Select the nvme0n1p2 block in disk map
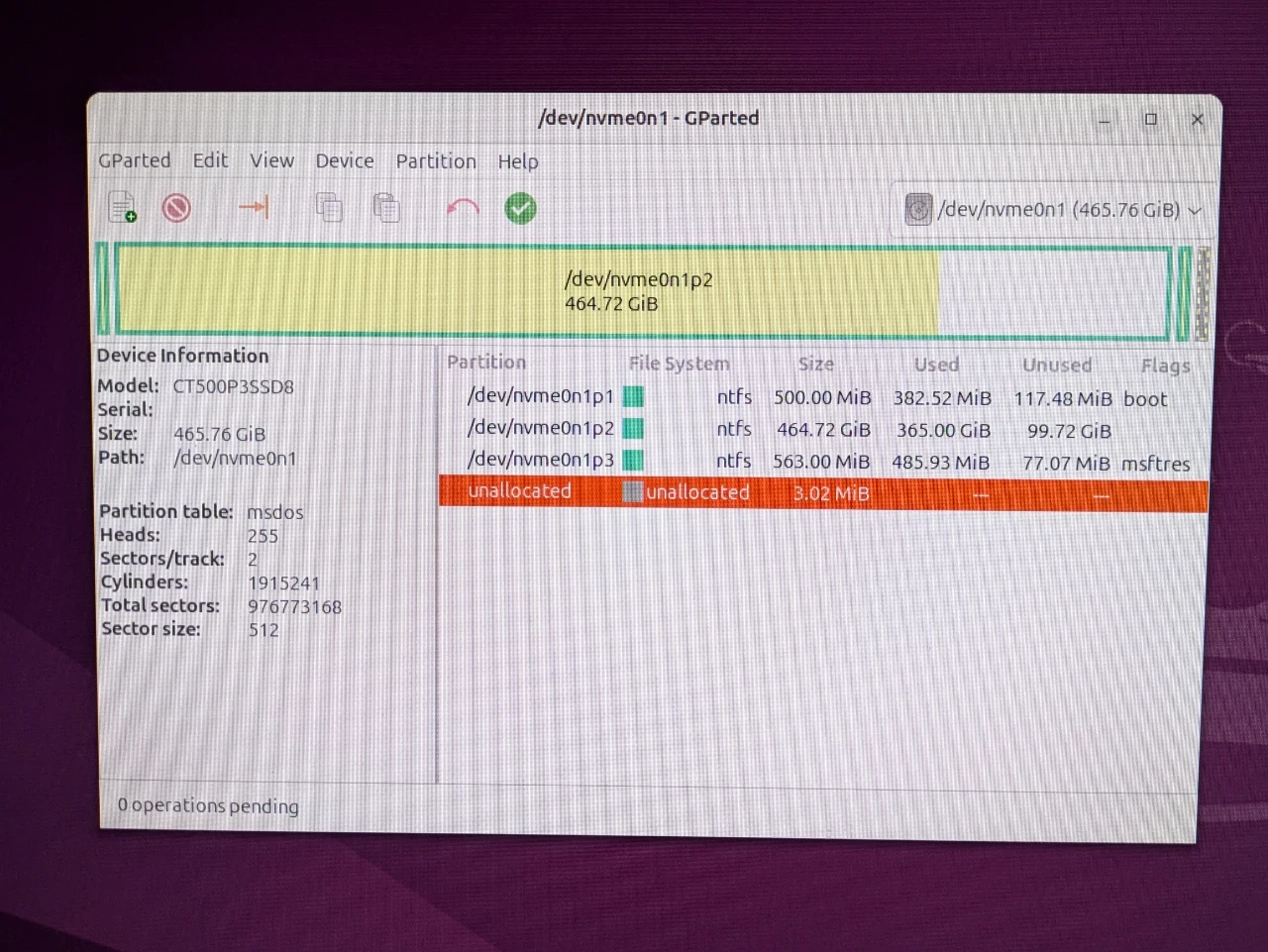The width and height of the screenshot is (1268, 952). [x=644, y=291]
